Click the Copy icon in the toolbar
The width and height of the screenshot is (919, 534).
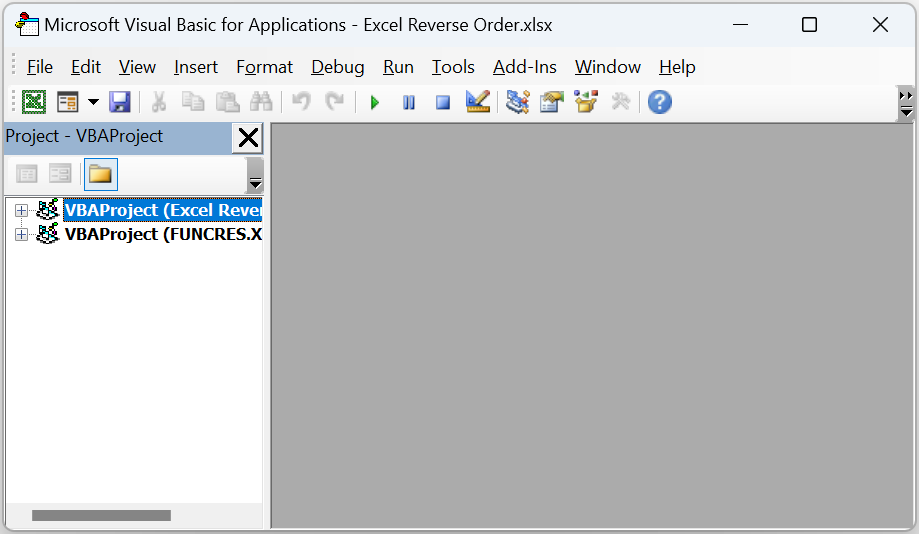coord(193,102)
